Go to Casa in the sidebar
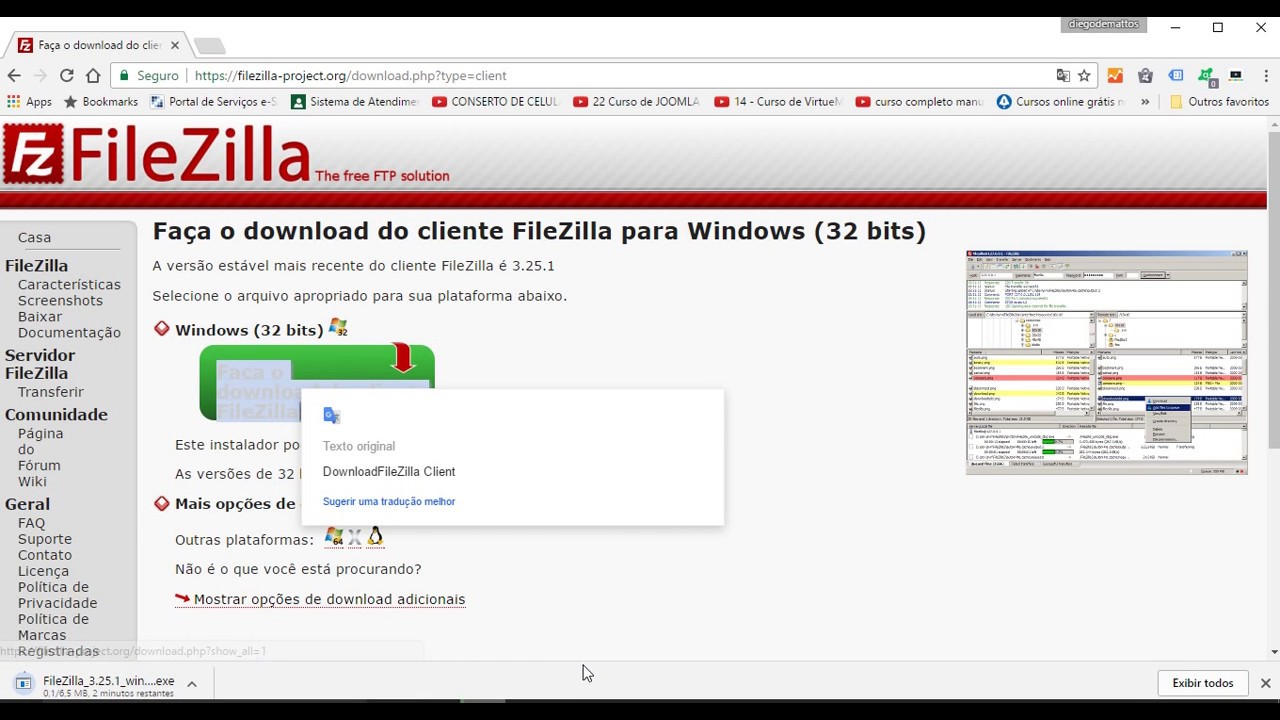 [x=34, y=237]
